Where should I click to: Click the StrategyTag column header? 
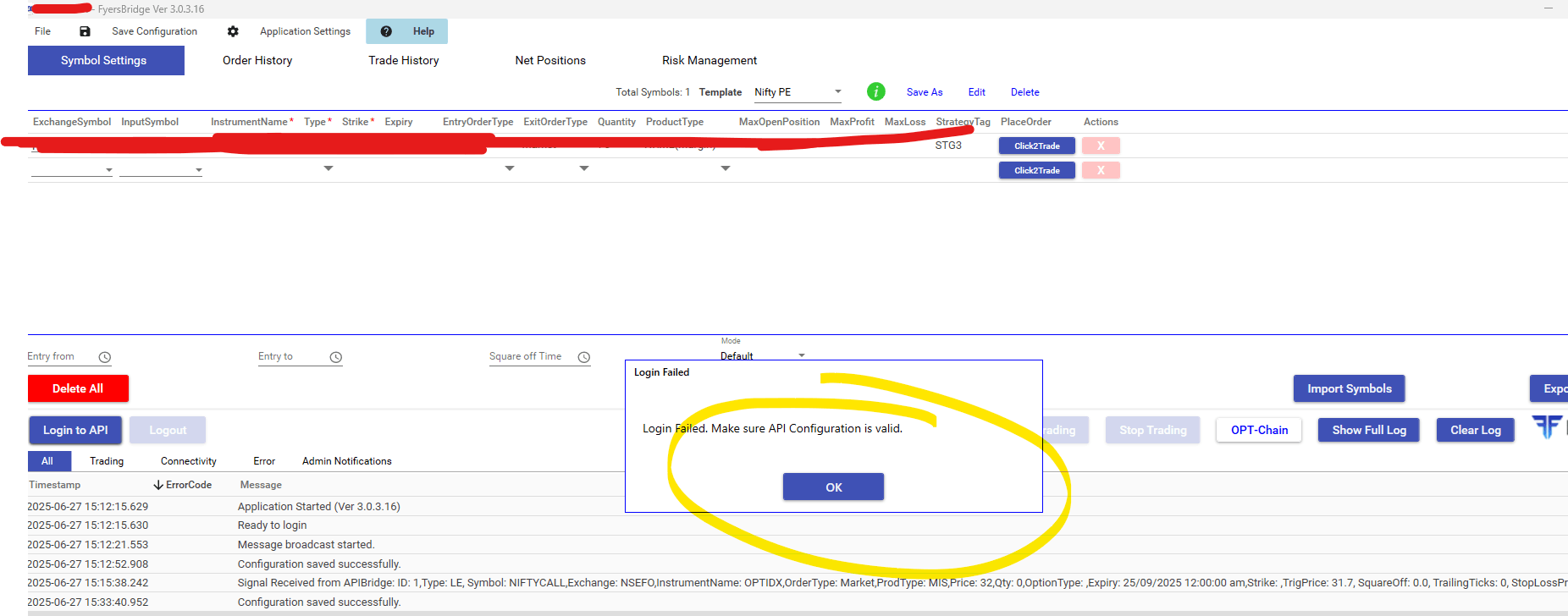[963, 122]
